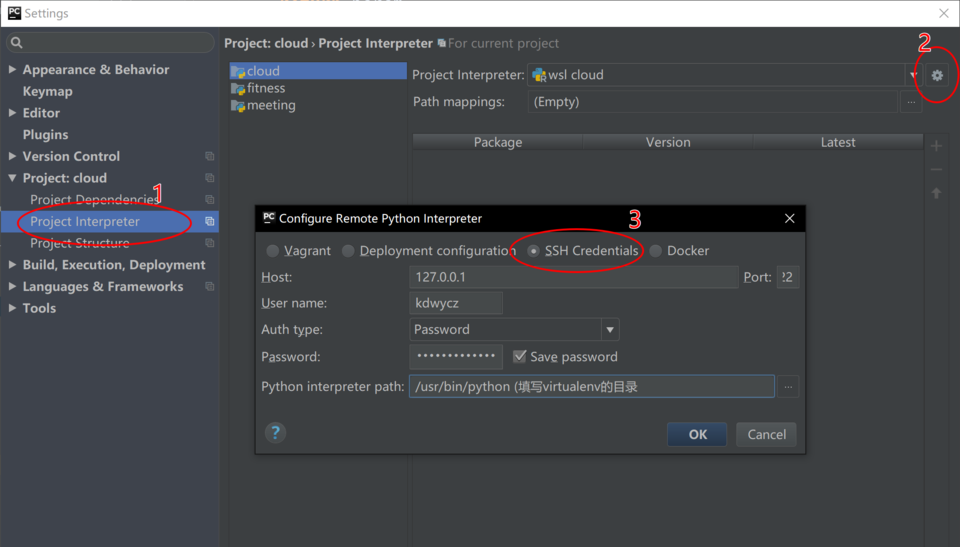Expand Build, Execution, Deployment section
This screenshot has height=547, width=960.
point(12,265)
